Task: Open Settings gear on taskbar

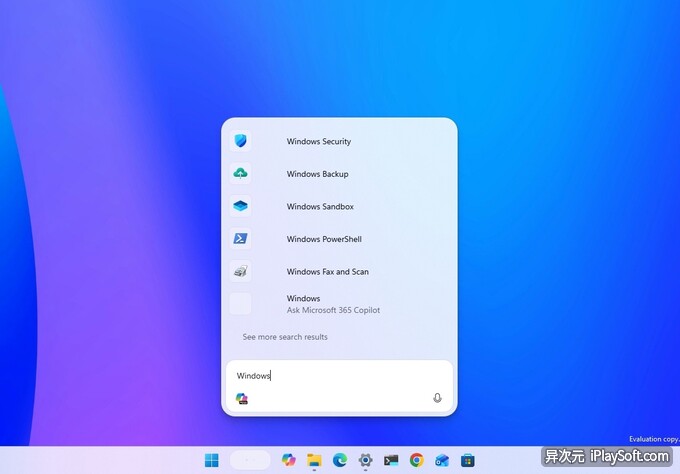Action: (366, 460)
